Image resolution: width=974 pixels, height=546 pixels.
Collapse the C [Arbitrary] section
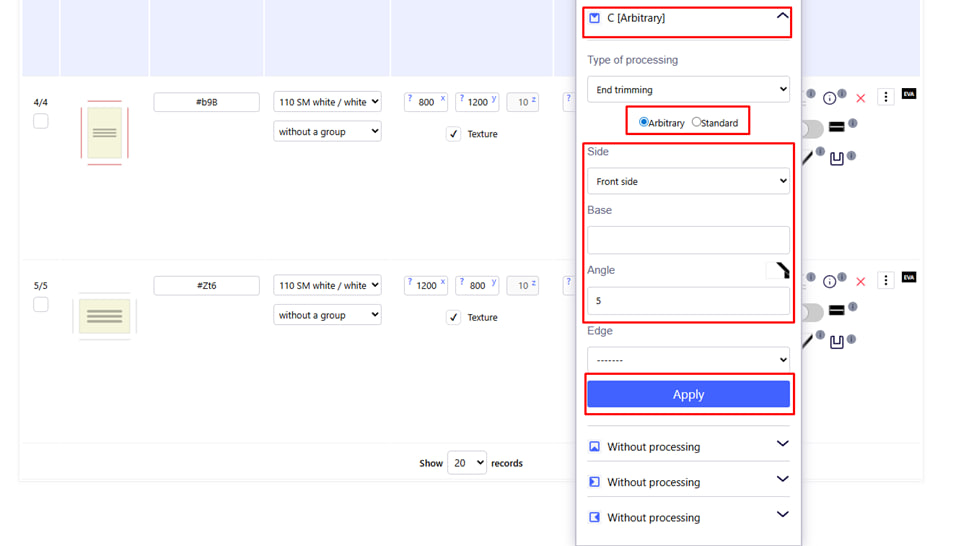tap(782, 17)
